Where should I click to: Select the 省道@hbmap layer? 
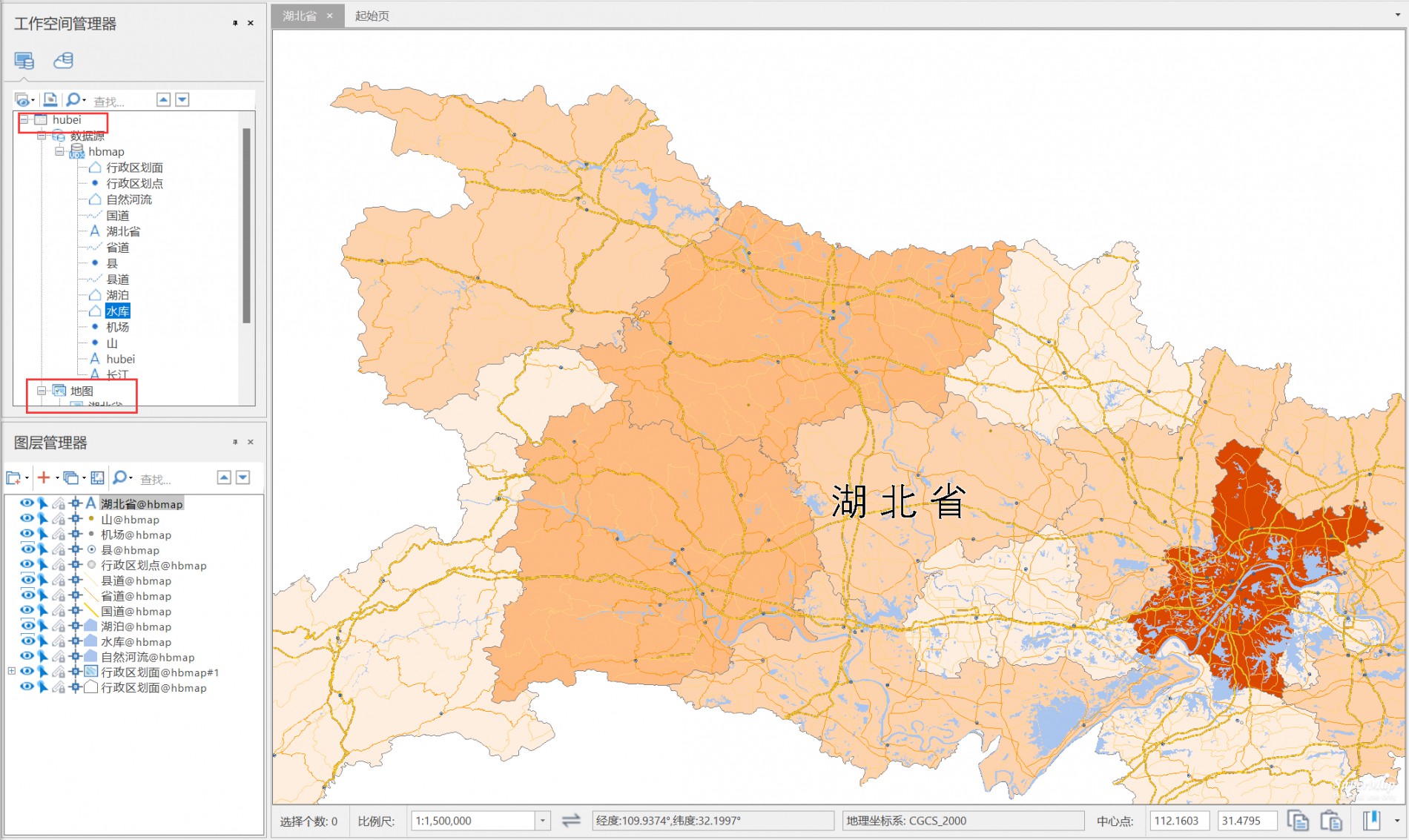coord(136,595)
